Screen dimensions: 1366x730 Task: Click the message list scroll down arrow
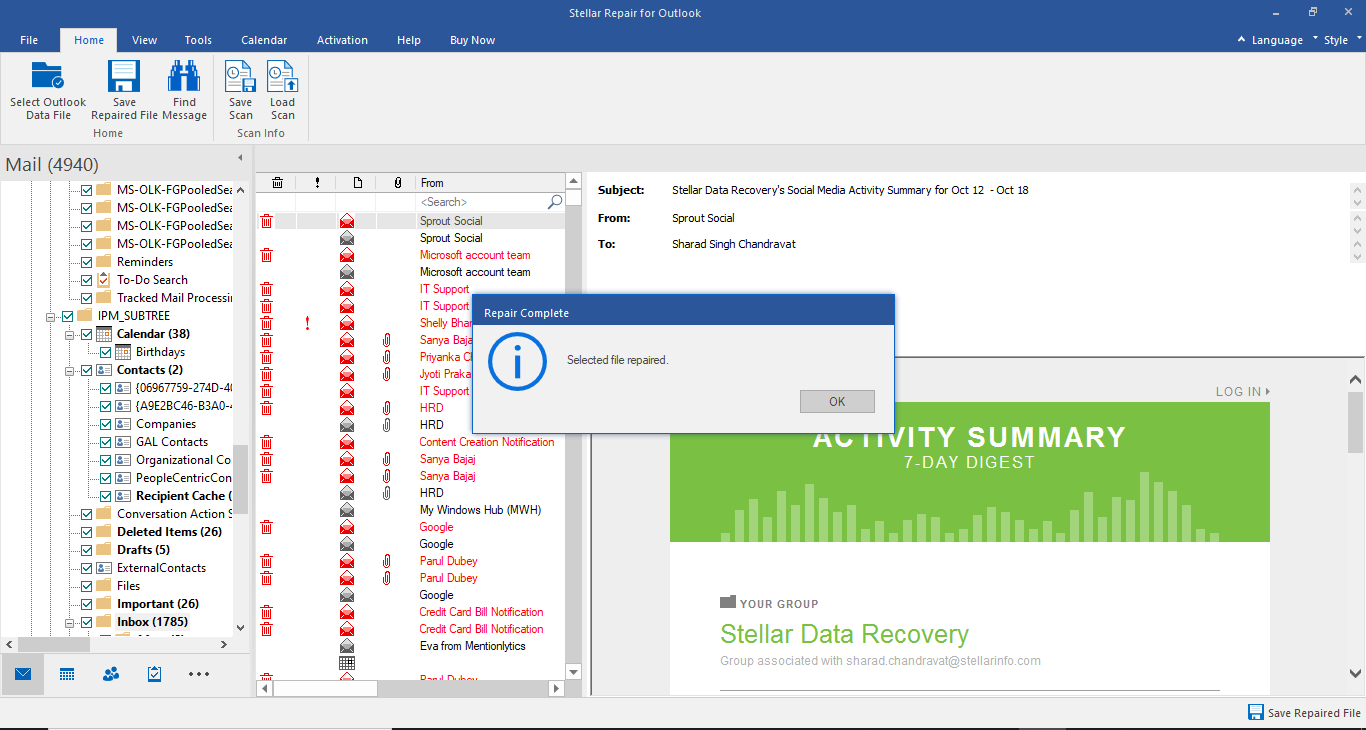point(573,671)
